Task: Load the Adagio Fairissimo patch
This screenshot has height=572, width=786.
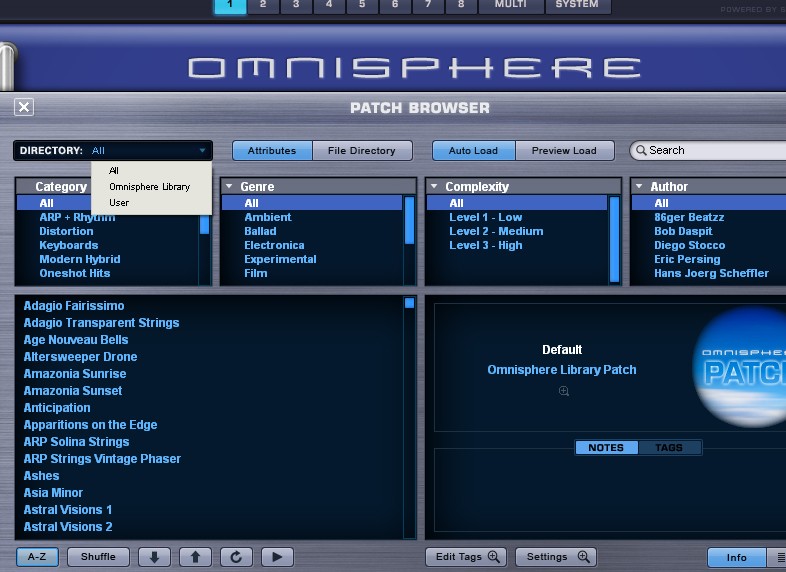Action: click(x=74, y=306)
